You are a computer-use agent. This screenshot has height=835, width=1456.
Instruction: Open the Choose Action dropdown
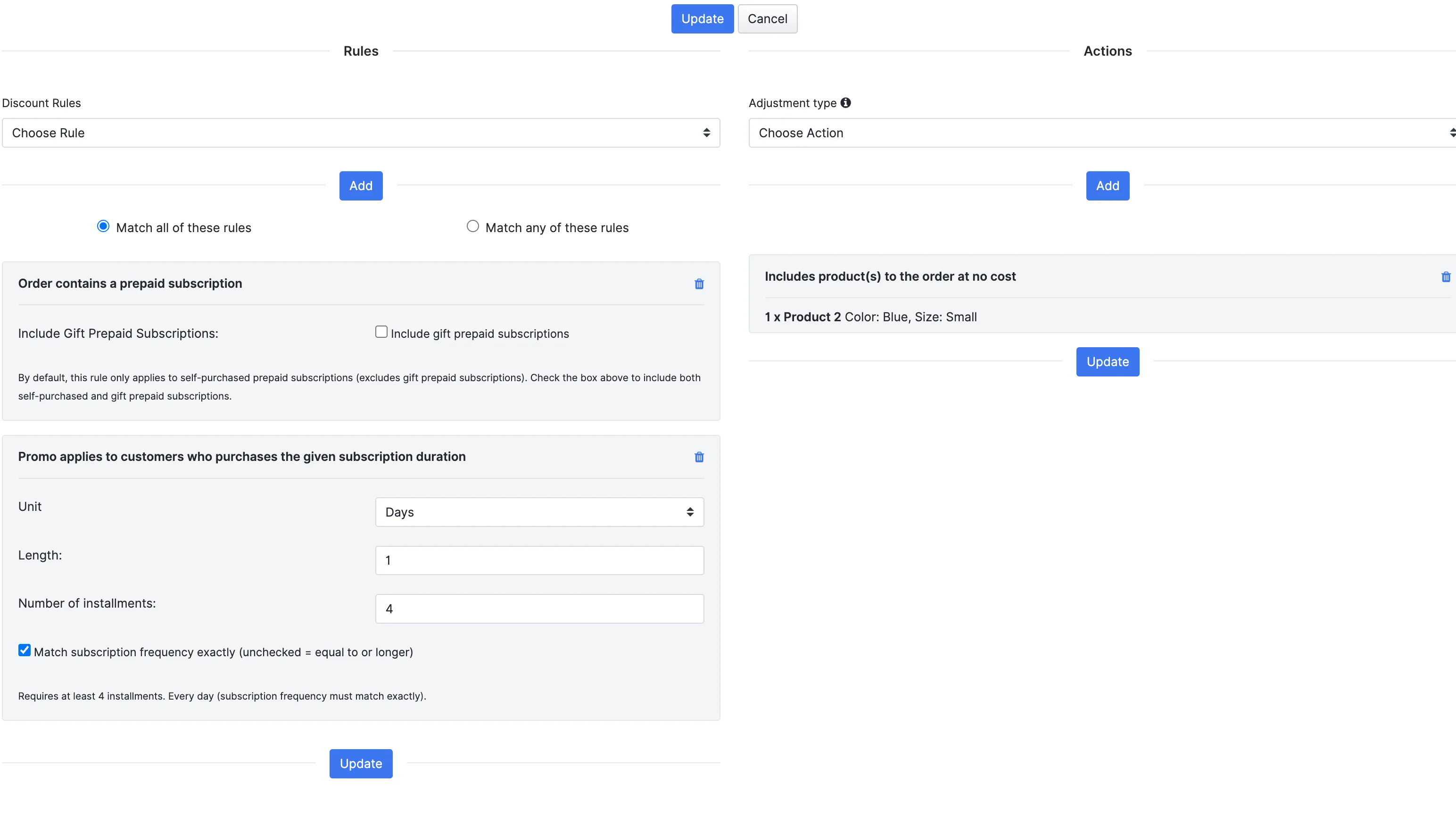(1101, 133)
